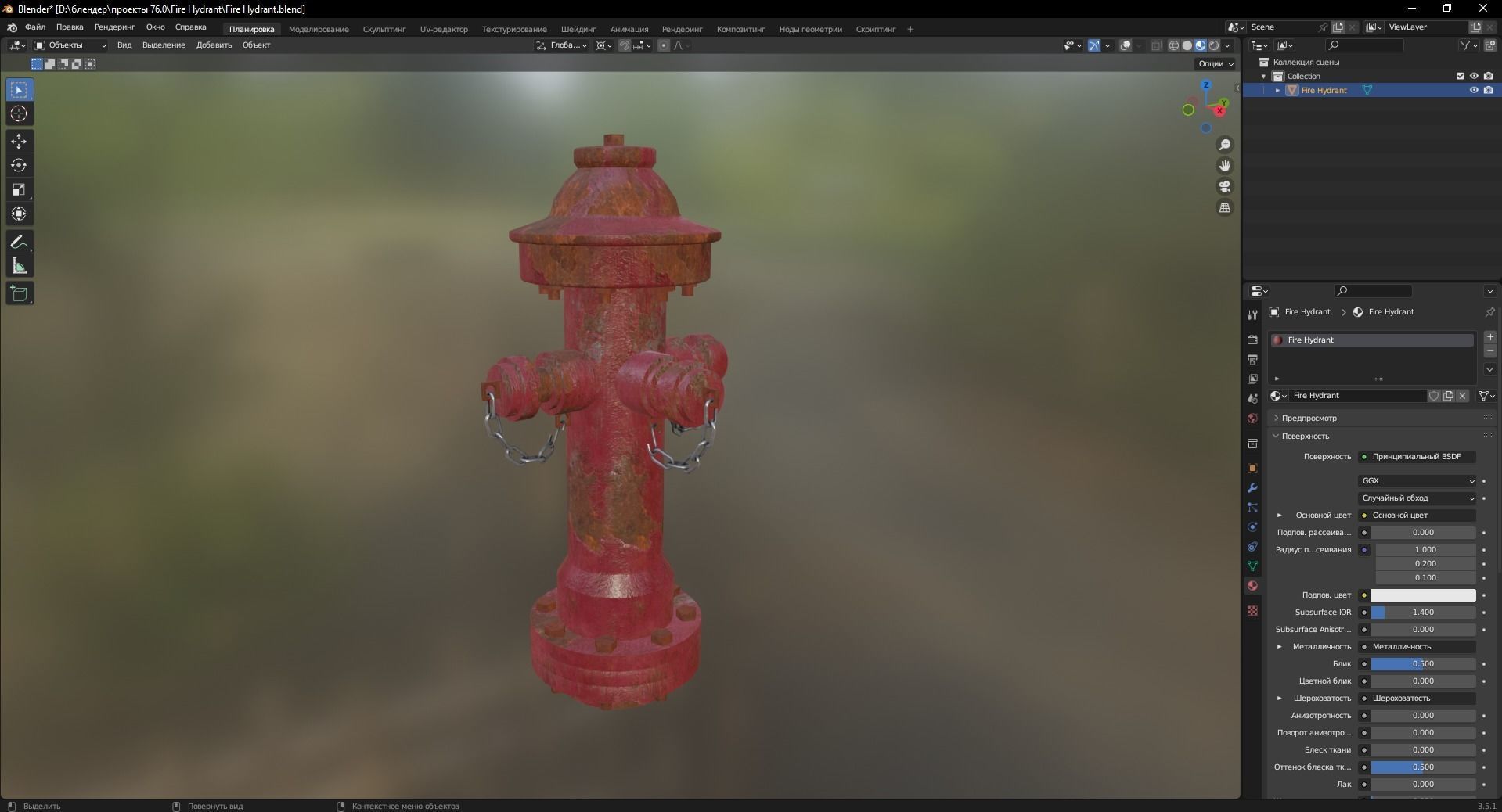Viewport: 1502px width, 812px height.
Task: Uncheck the Collection exclude checkbox in outliner
Action: click(1460, 76)
